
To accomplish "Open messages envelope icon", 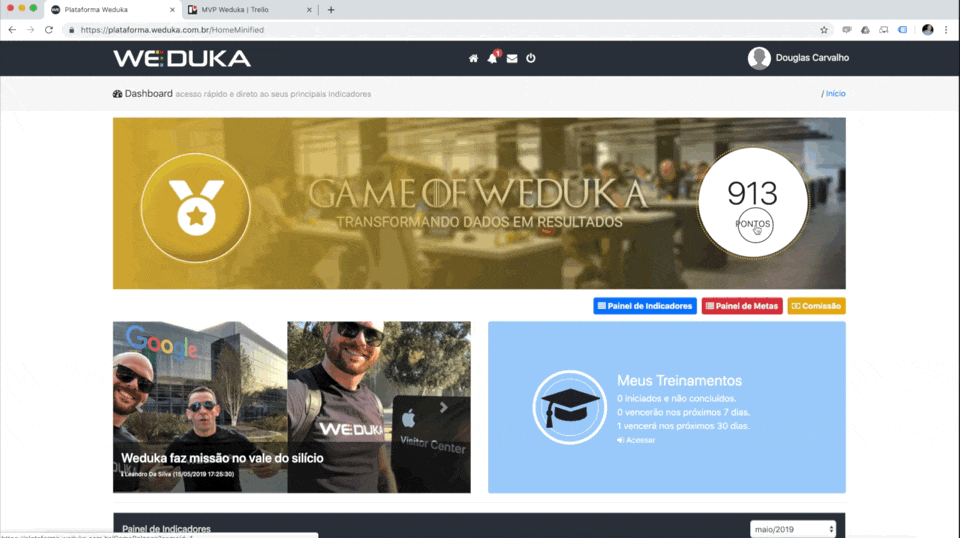I will [512, 58].
